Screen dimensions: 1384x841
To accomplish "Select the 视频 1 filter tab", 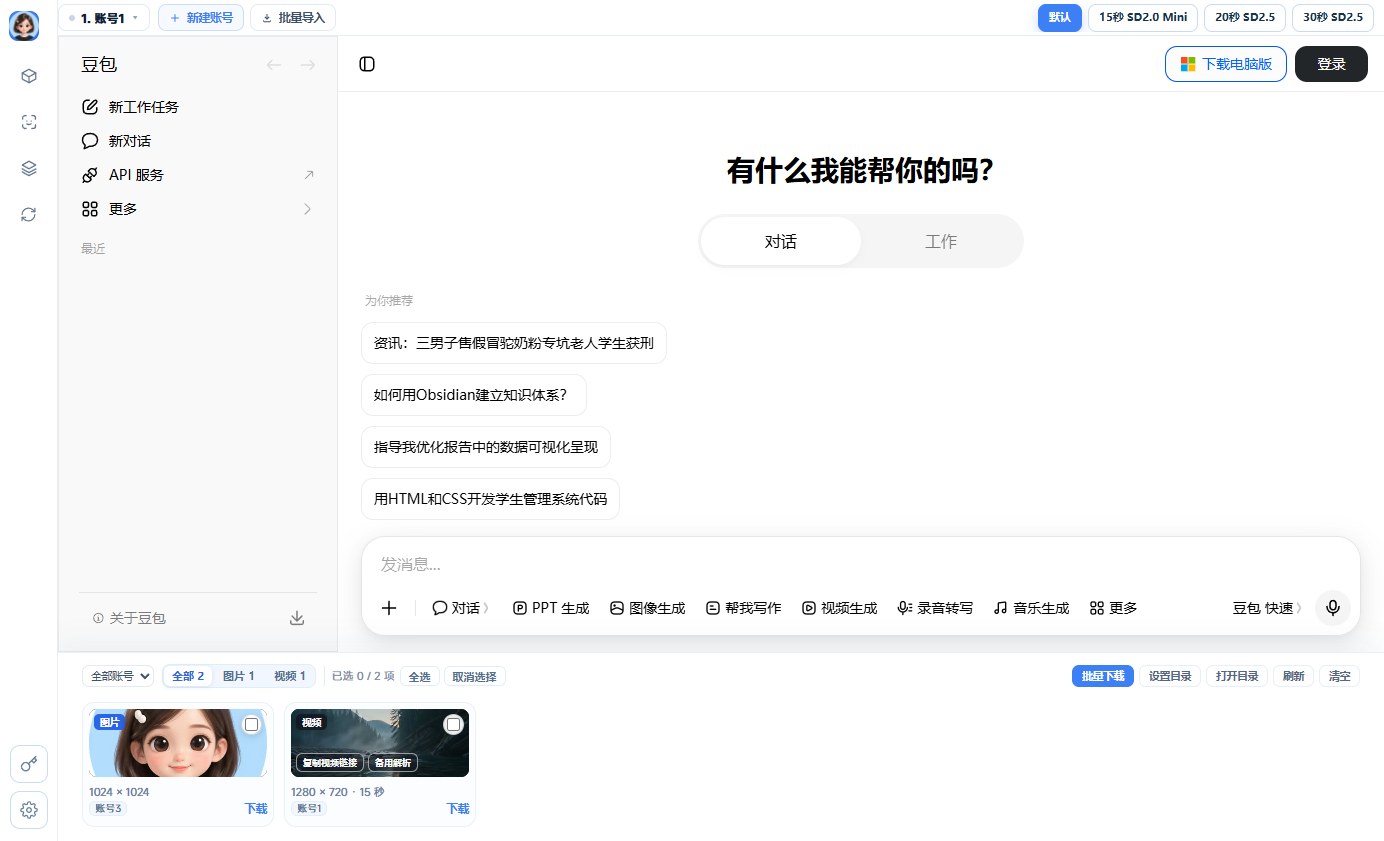I will [x=290, y=676].
